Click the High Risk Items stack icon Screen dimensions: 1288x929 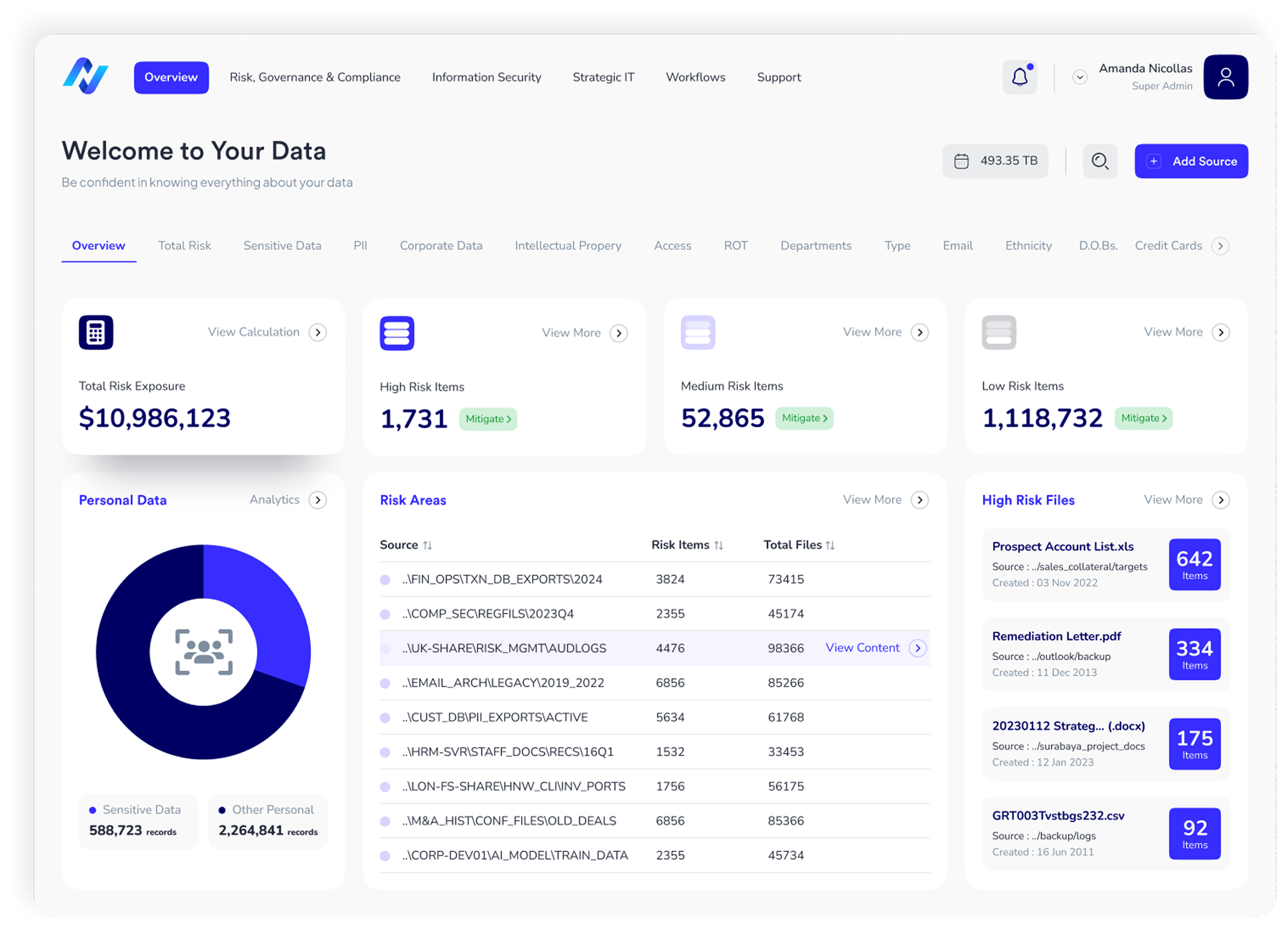[x=396, y=333]
